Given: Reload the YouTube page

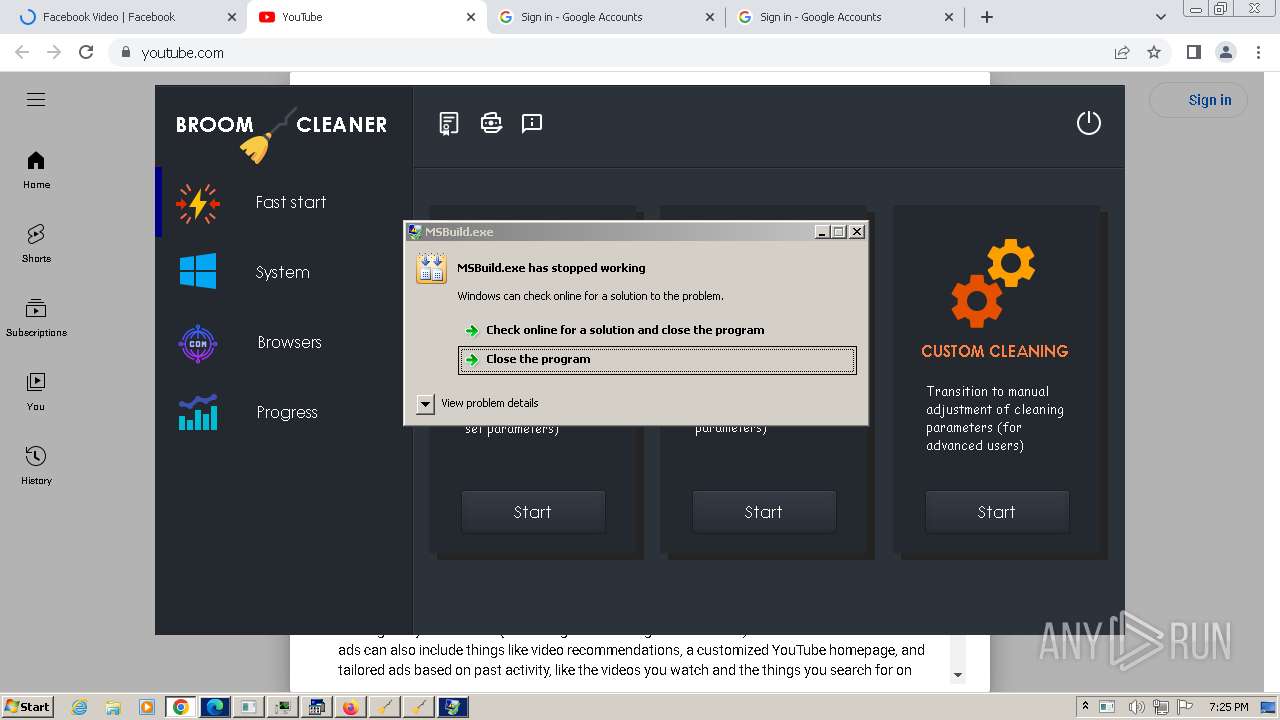Looking at the screenshot, I should tap(86, 53).
